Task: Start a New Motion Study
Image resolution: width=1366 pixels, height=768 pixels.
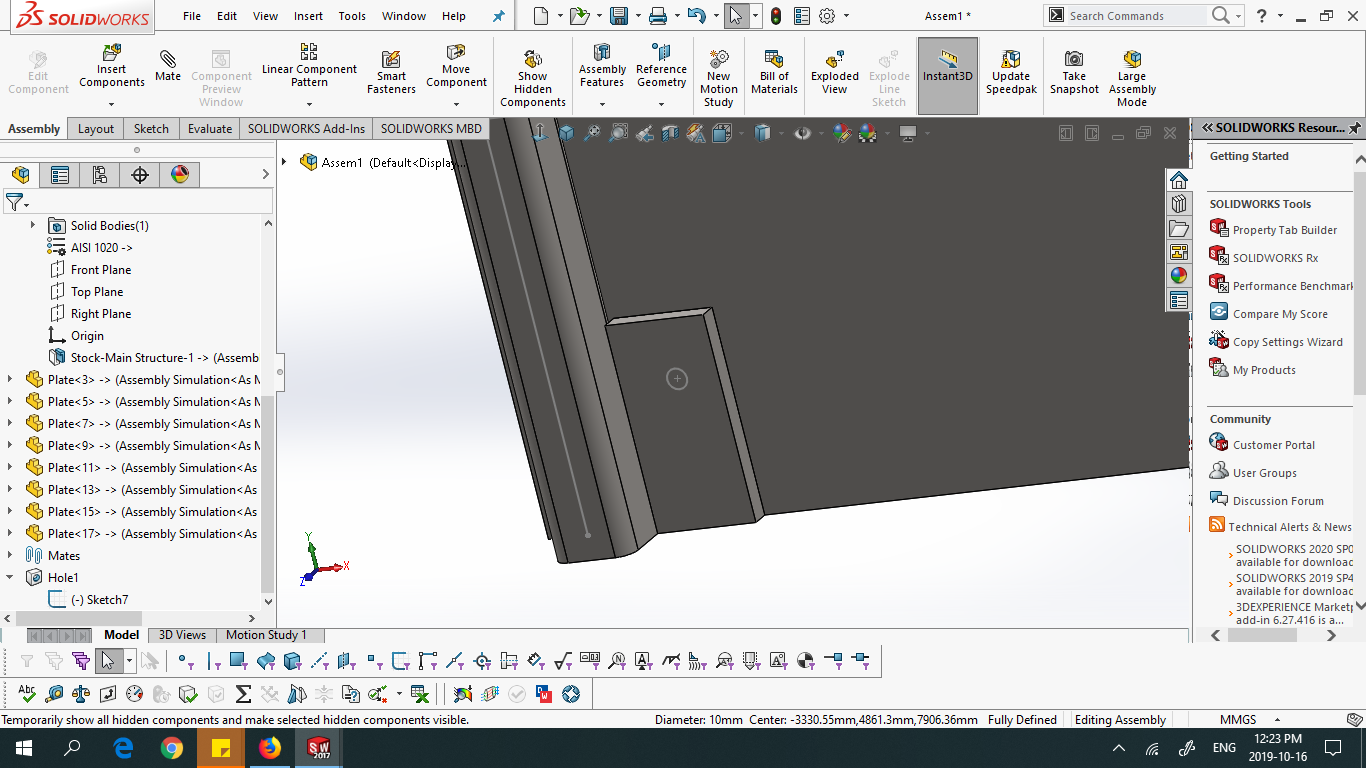Action: (x=718, y=77)
